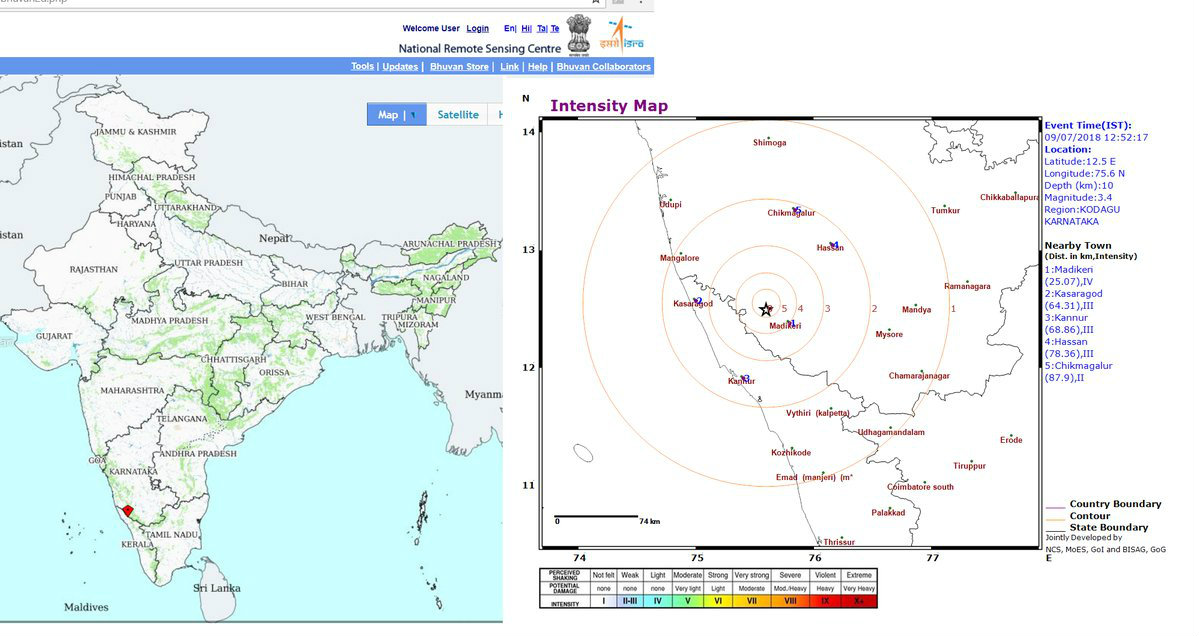Click the Kasaragod town label

[x=693, y=304]
